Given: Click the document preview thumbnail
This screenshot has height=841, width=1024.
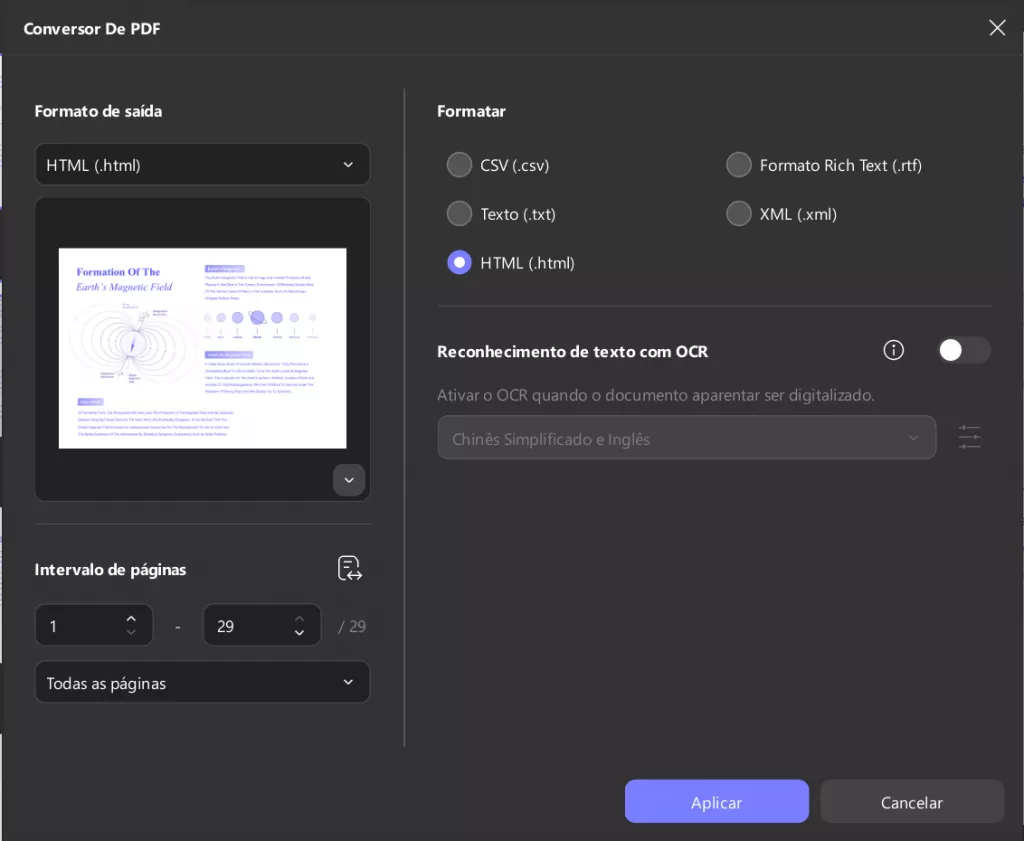Looking at the screenshot, I should [202, 348].
